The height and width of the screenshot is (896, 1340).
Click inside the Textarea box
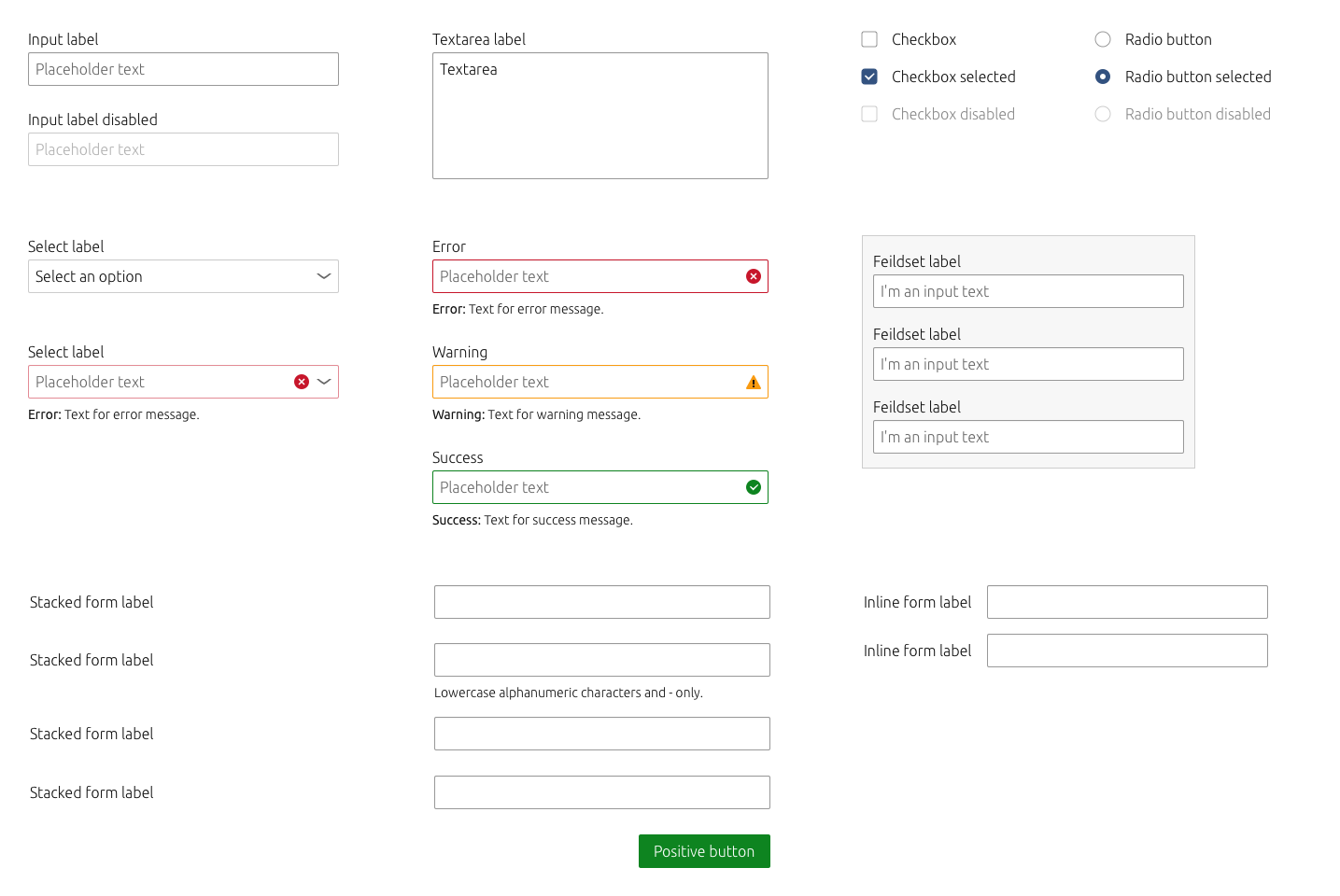[600, 116]
